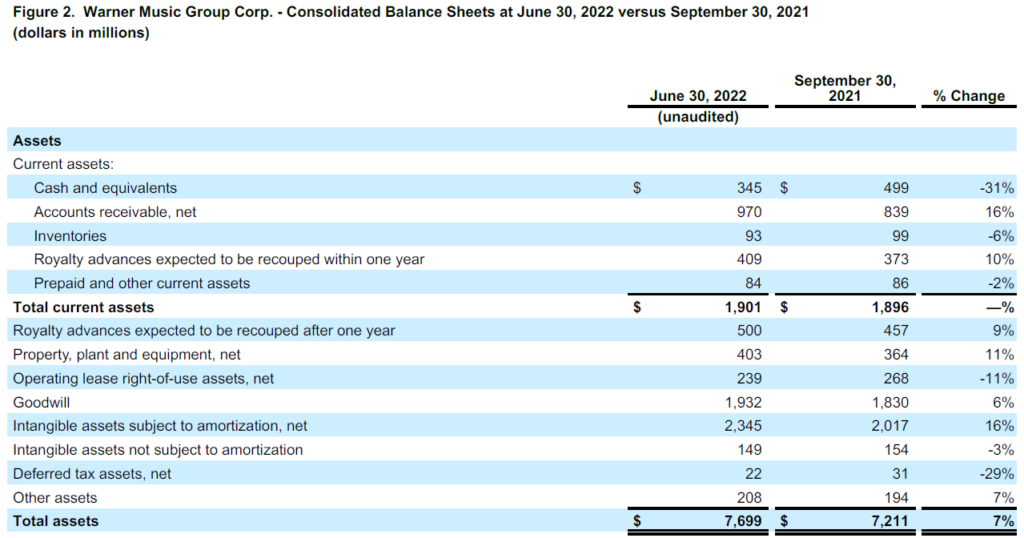The width and height of the screenshot is (1024, 538).
Task: Click the Prepaid value 86
Action: (x=900, y=283)
